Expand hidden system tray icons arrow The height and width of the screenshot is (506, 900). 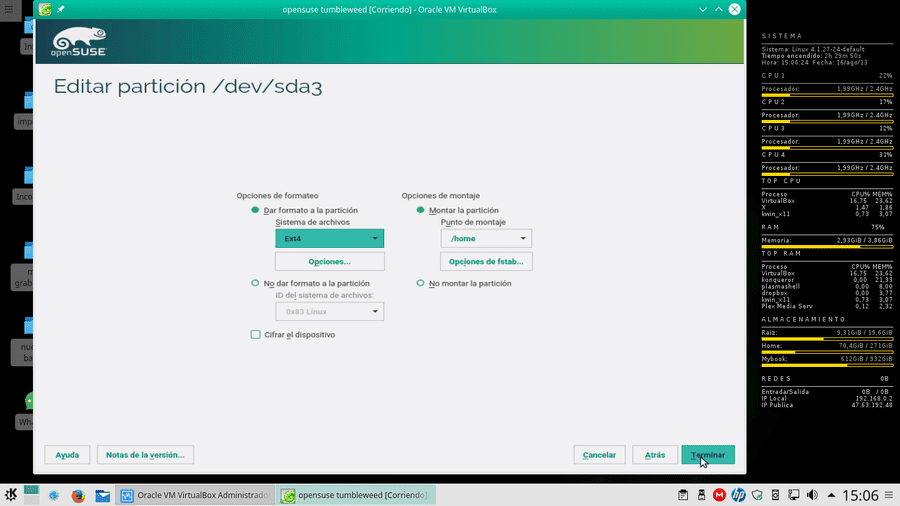pos(831,495)
